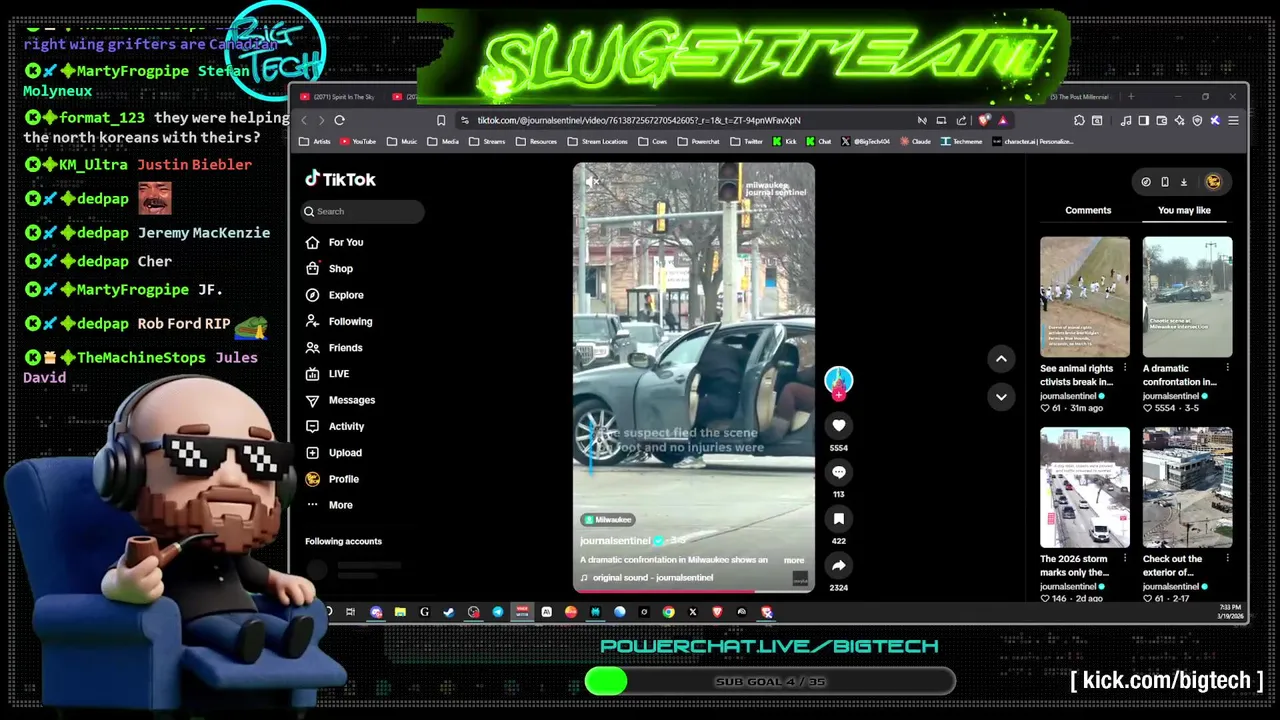Open the Friends page

click(335, 347)
